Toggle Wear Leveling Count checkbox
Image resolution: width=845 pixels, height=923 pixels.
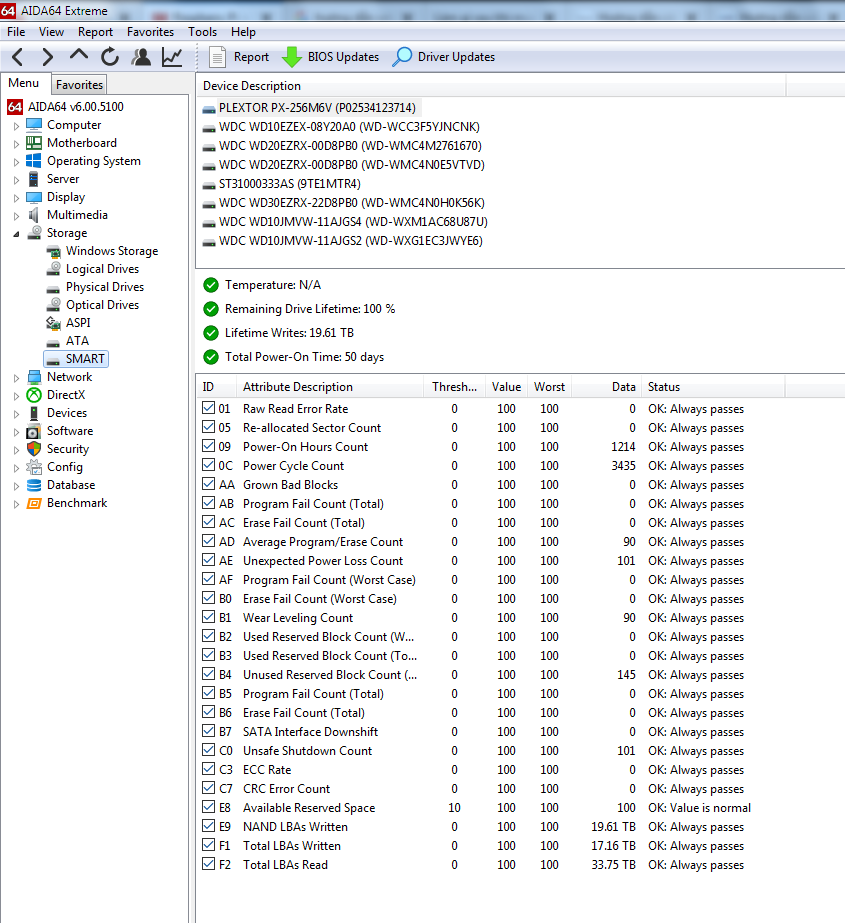tap(208, 616)
